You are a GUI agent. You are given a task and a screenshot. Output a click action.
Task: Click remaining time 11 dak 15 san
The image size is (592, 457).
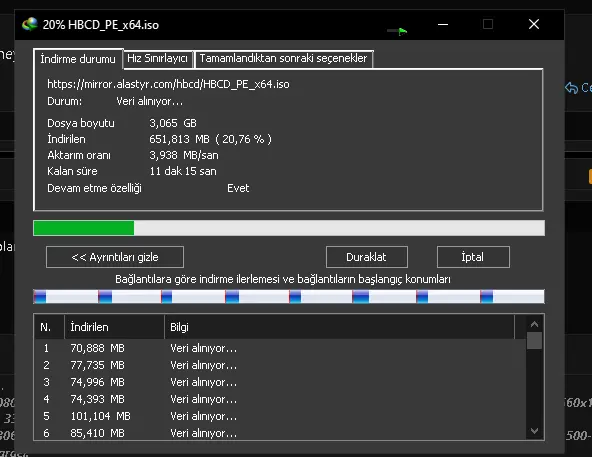(x=183, y=171)
